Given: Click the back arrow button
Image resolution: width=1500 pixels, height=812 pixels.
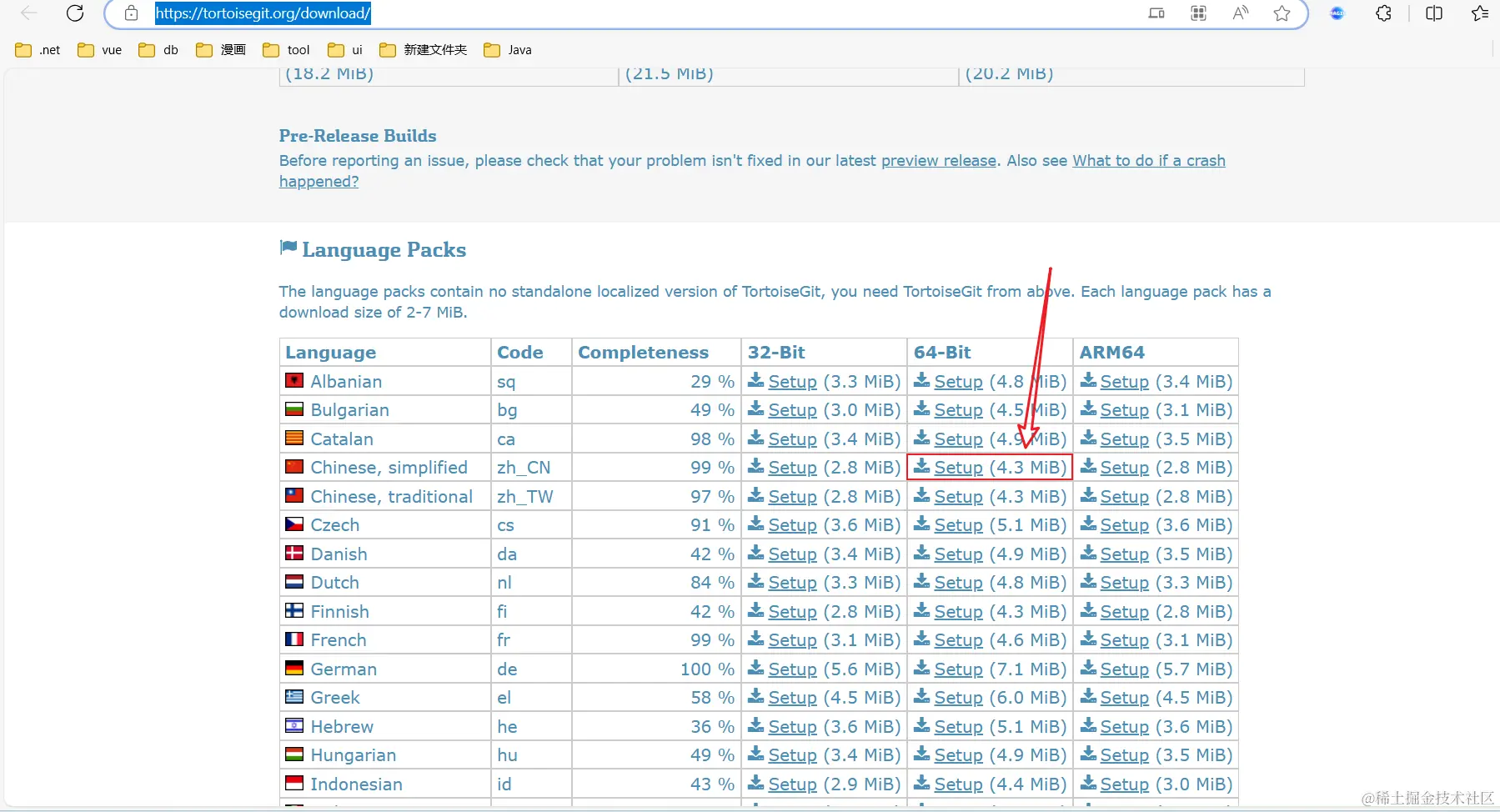Looking at the screenshot, I should pos(29,13).
